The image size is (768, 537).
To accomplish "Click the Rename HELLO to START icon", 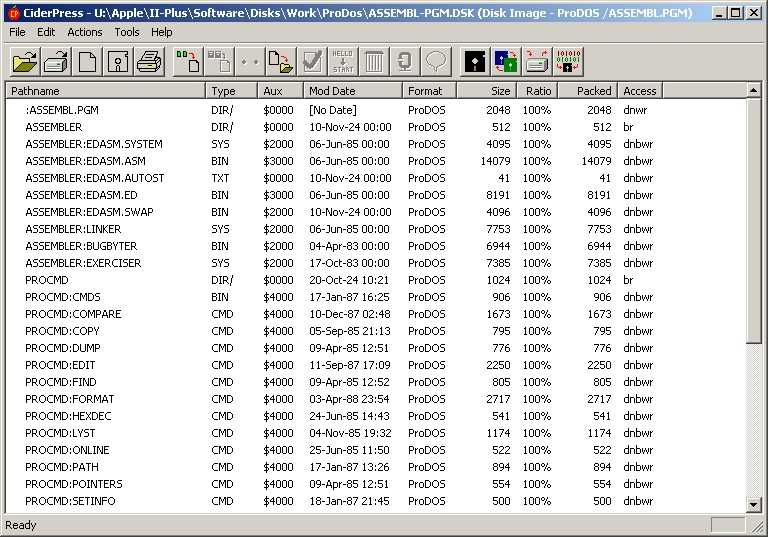I will [x=343, y=62].
